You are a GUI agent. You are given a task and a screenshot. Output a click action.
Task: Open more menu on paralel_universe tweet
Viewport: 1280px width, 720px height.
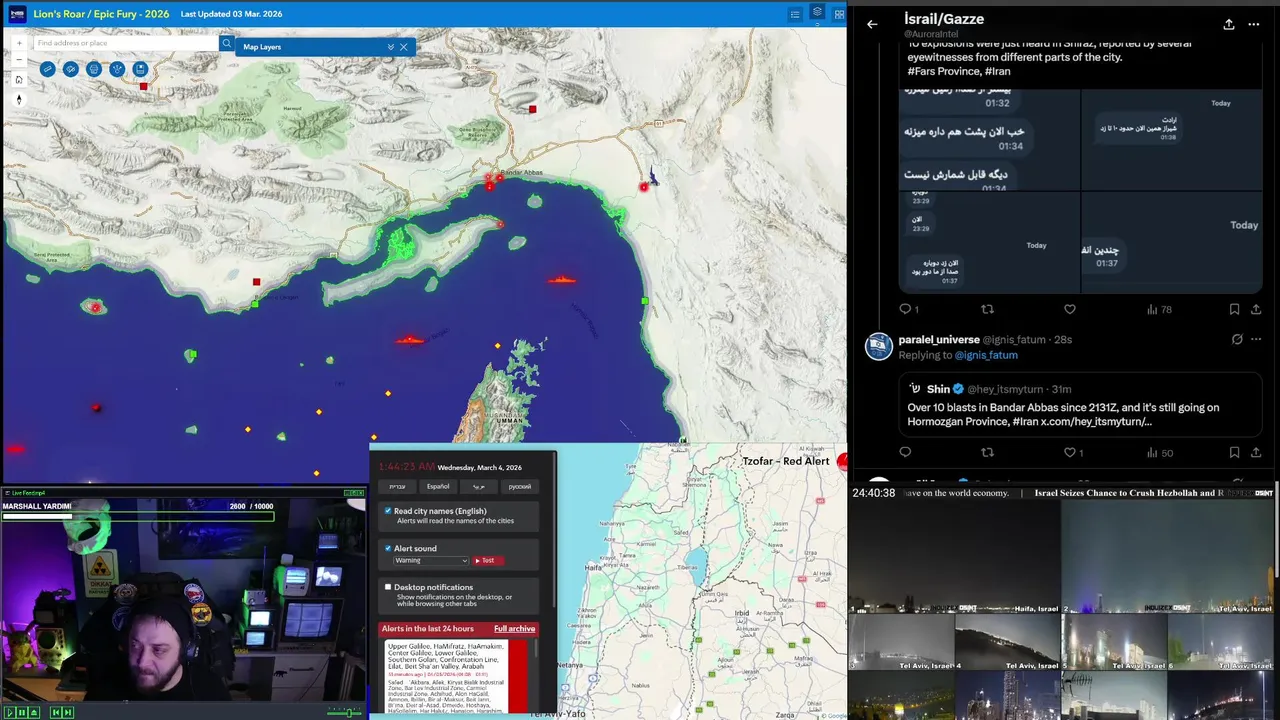[1256, 339]
